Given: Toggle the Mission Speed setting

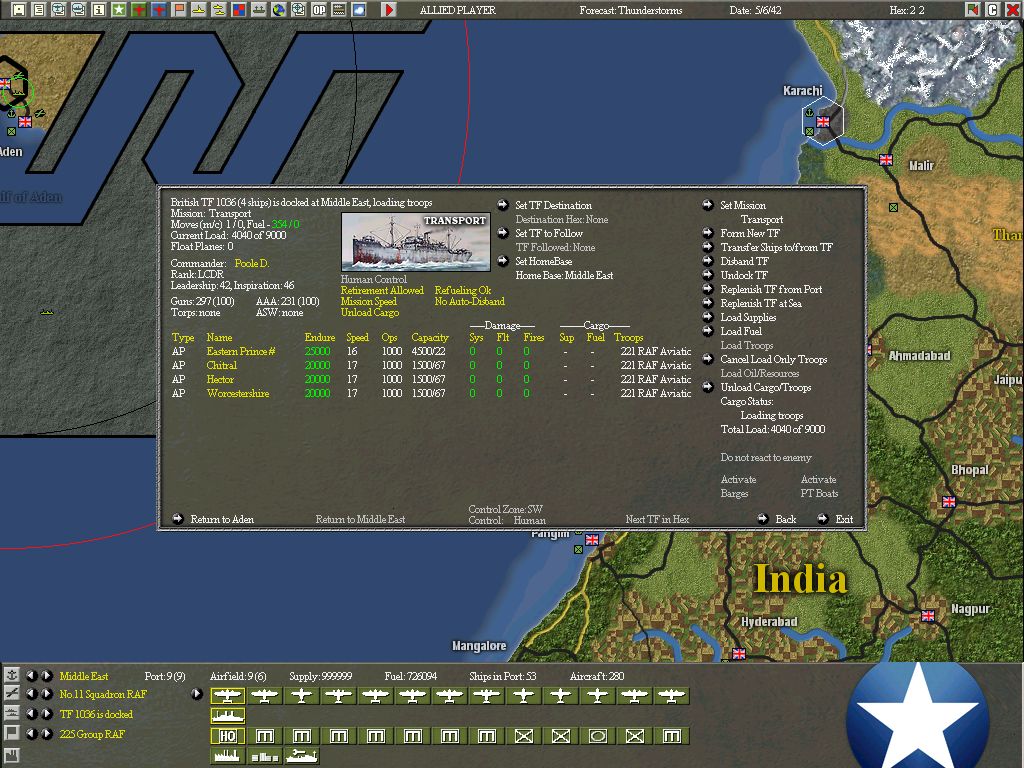Looking at the screenshot, I should coord(369,302).
